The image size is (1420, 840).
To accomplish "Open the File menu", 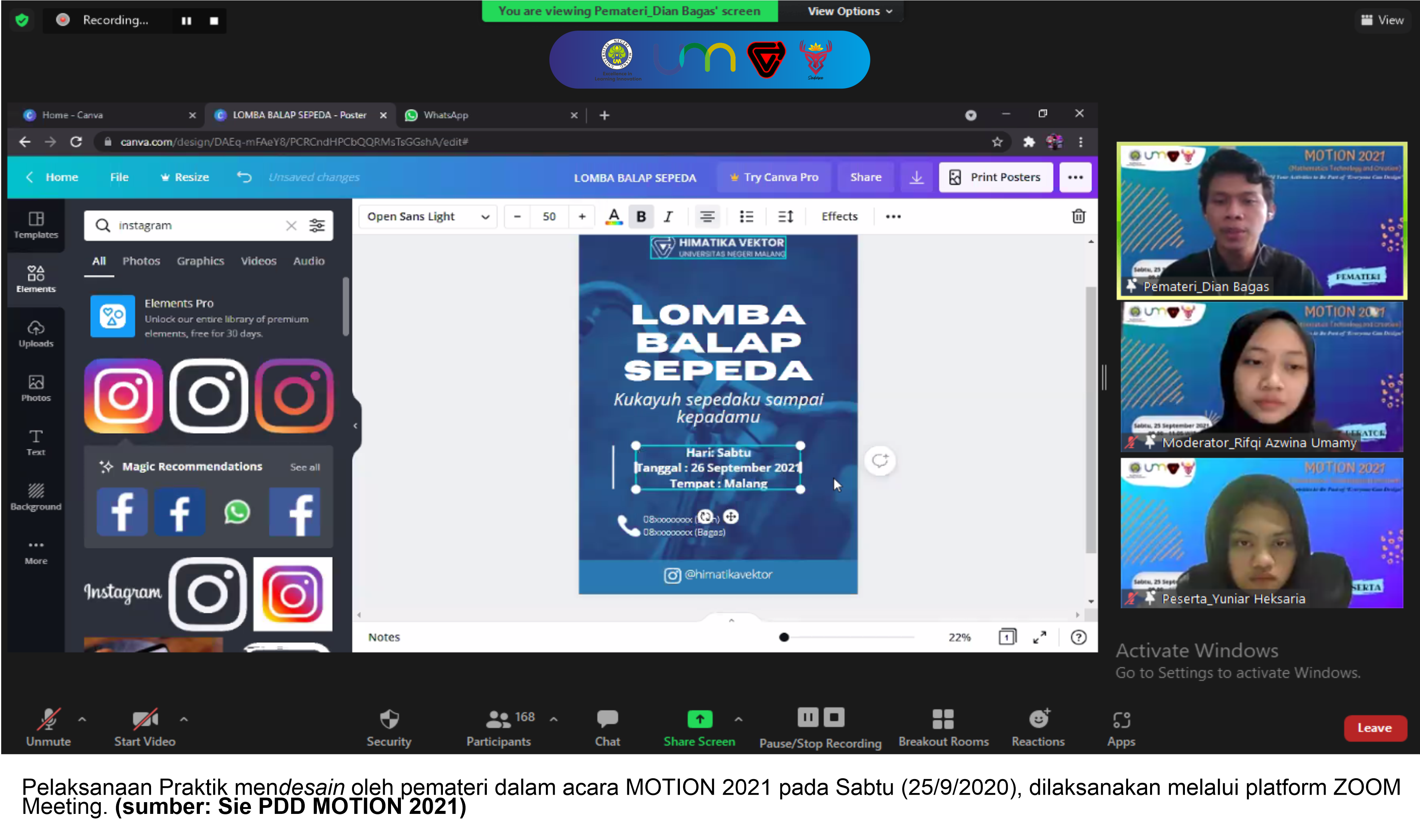I will click(x=119, y=177).
